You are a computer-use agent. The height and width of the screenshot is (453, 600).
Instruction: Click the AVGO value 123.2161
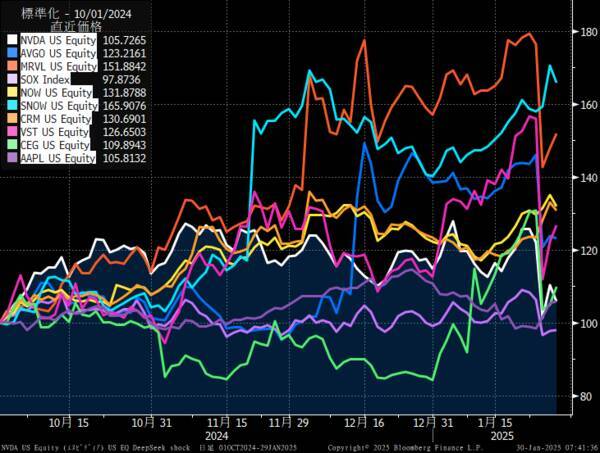[124, 53]
